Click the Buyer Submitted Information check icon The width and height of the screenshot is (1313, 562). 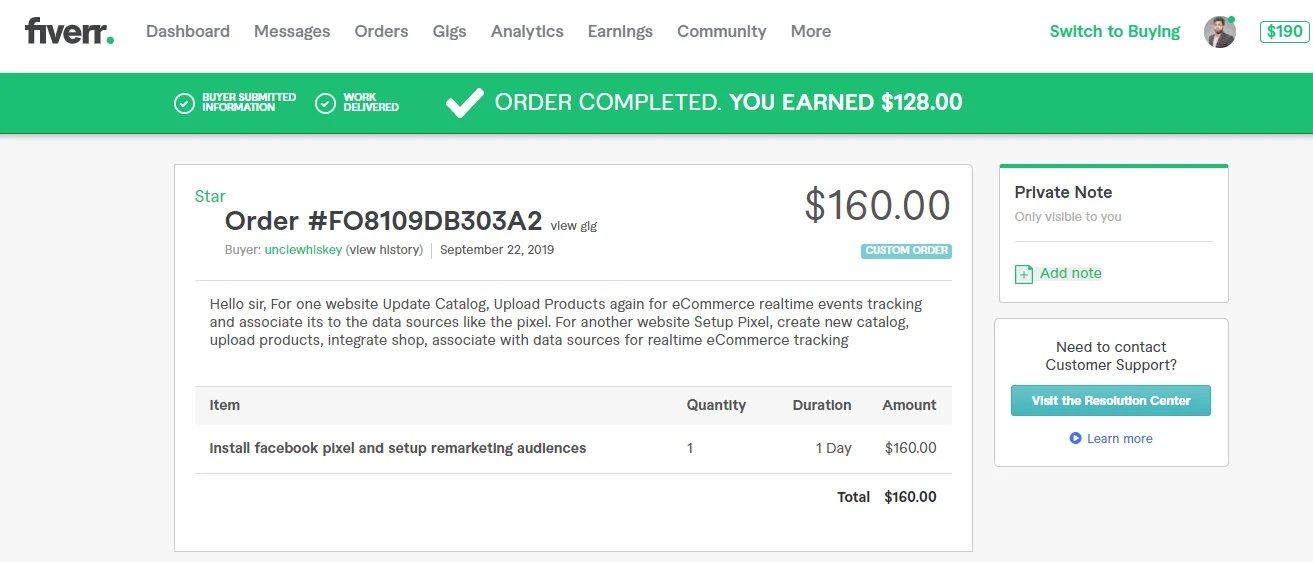point(184,103)
